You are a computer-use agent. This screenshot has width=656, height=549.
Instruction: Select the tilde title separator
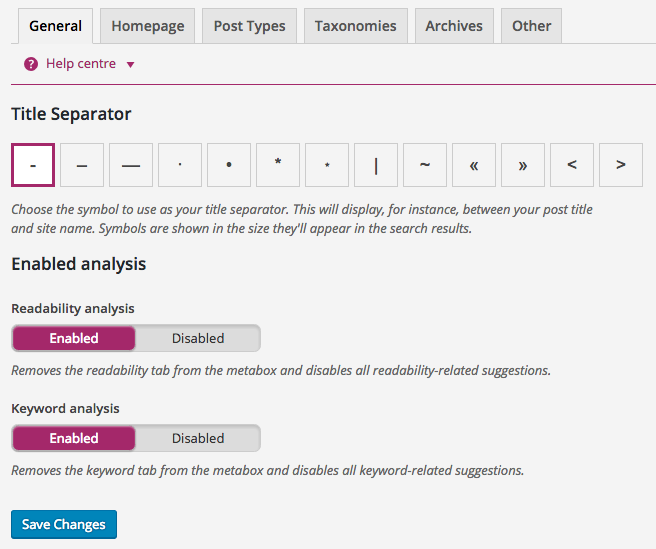[425, 165]
